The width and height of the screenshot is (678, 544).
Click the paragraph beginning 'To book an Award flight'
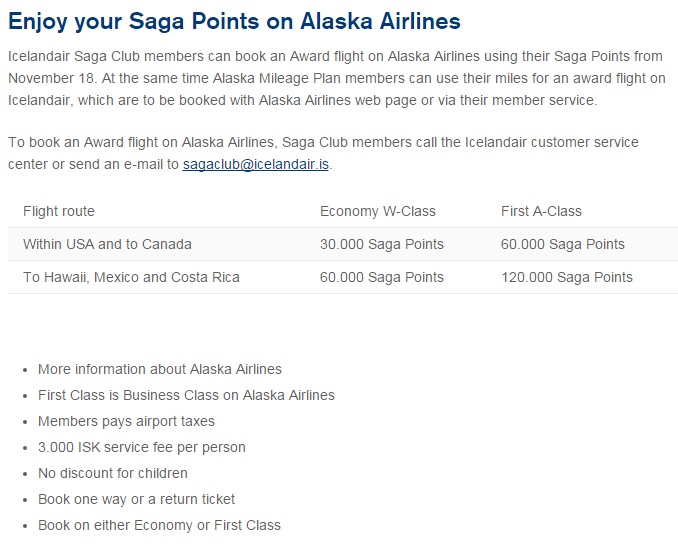322,142
